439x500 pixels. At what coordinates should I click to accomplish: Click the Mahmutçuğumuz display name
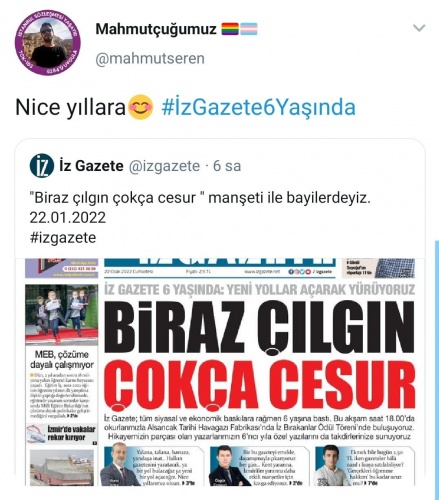pos(156,29)
